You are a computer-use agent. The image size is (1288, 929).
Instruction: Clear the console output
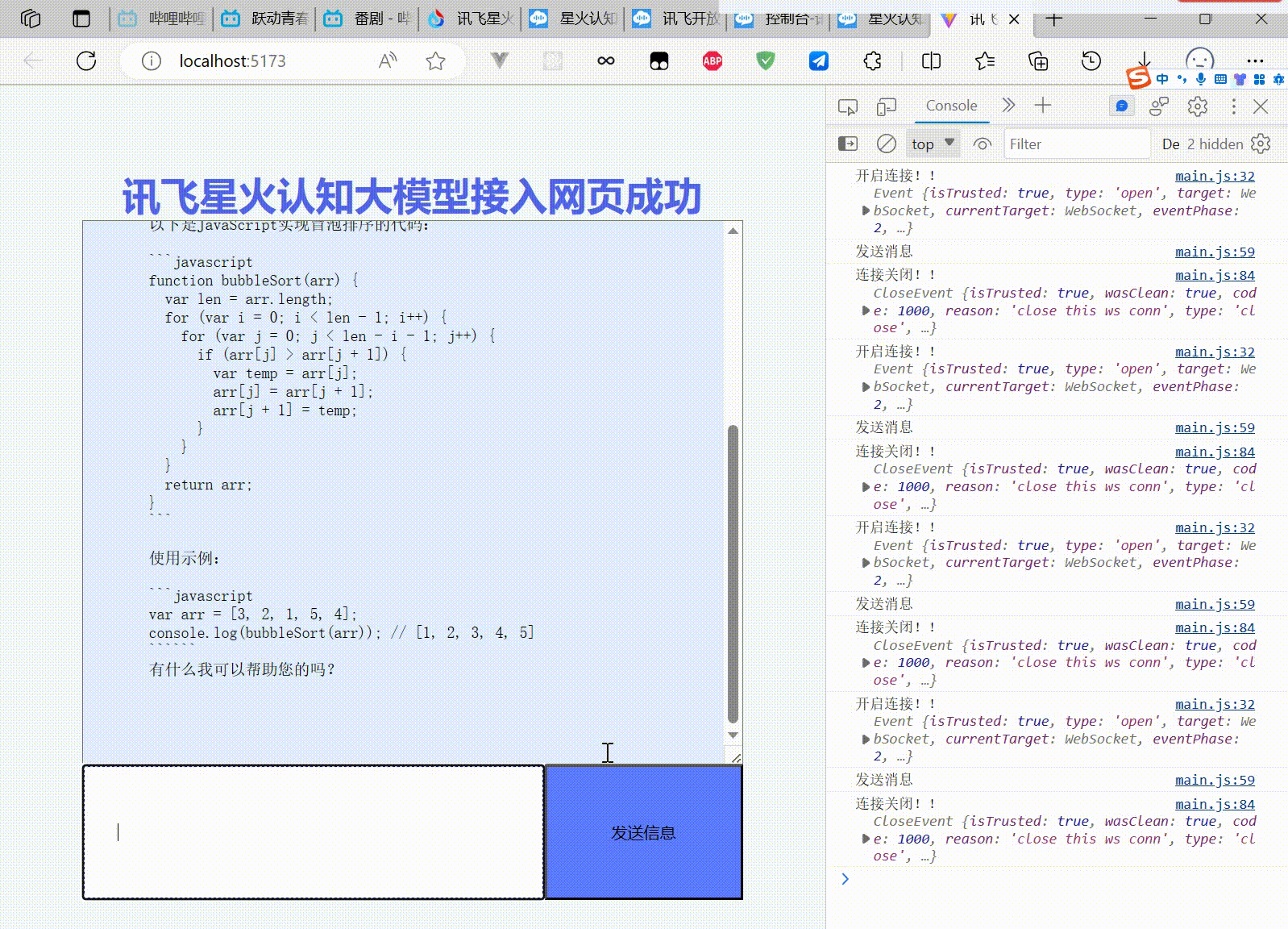887,144
